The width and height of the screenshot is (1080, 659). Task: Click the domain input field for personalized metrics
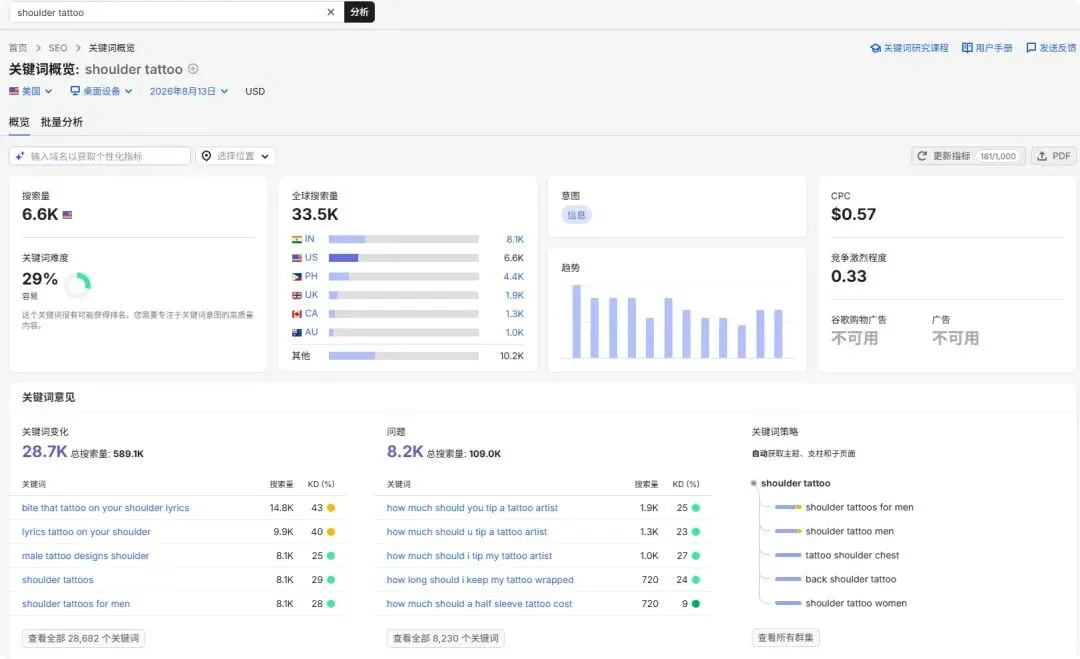pyautogui.click(x=100, y=156)
